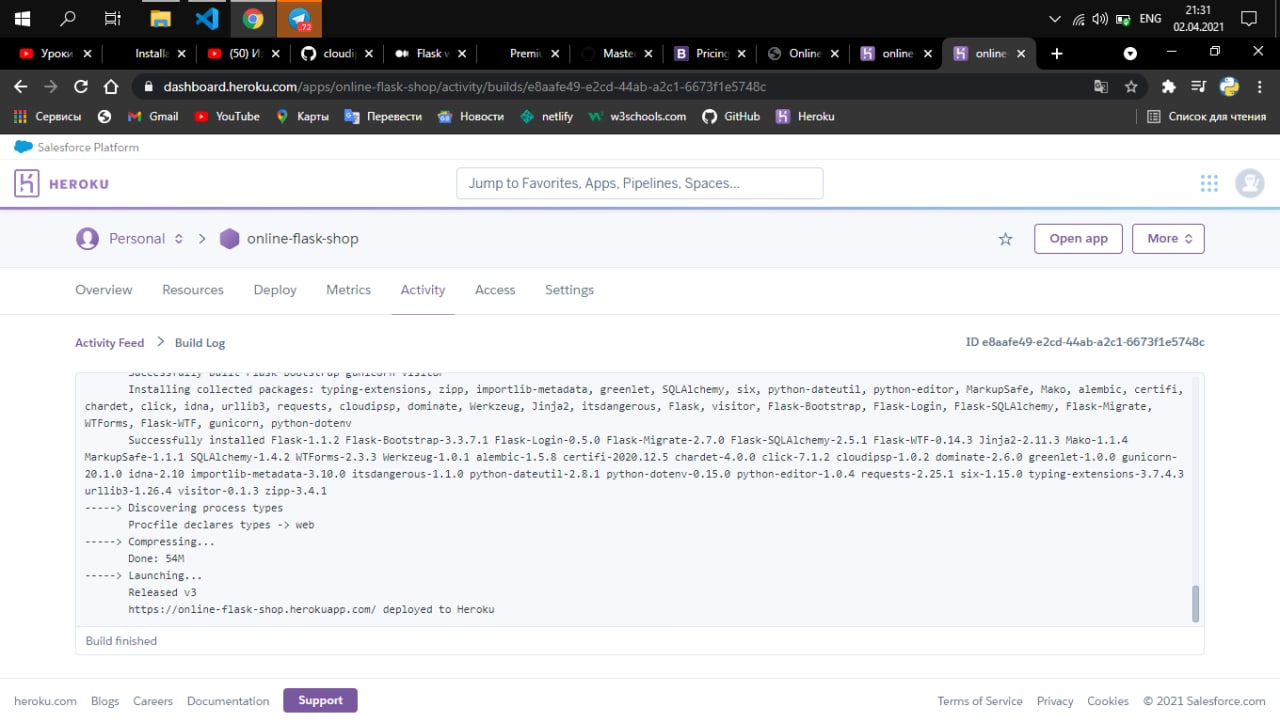The height and width of the screenshot is (722, 1280).
Task: Click the volume speaker tray icon
Action: pos(1100,18)
